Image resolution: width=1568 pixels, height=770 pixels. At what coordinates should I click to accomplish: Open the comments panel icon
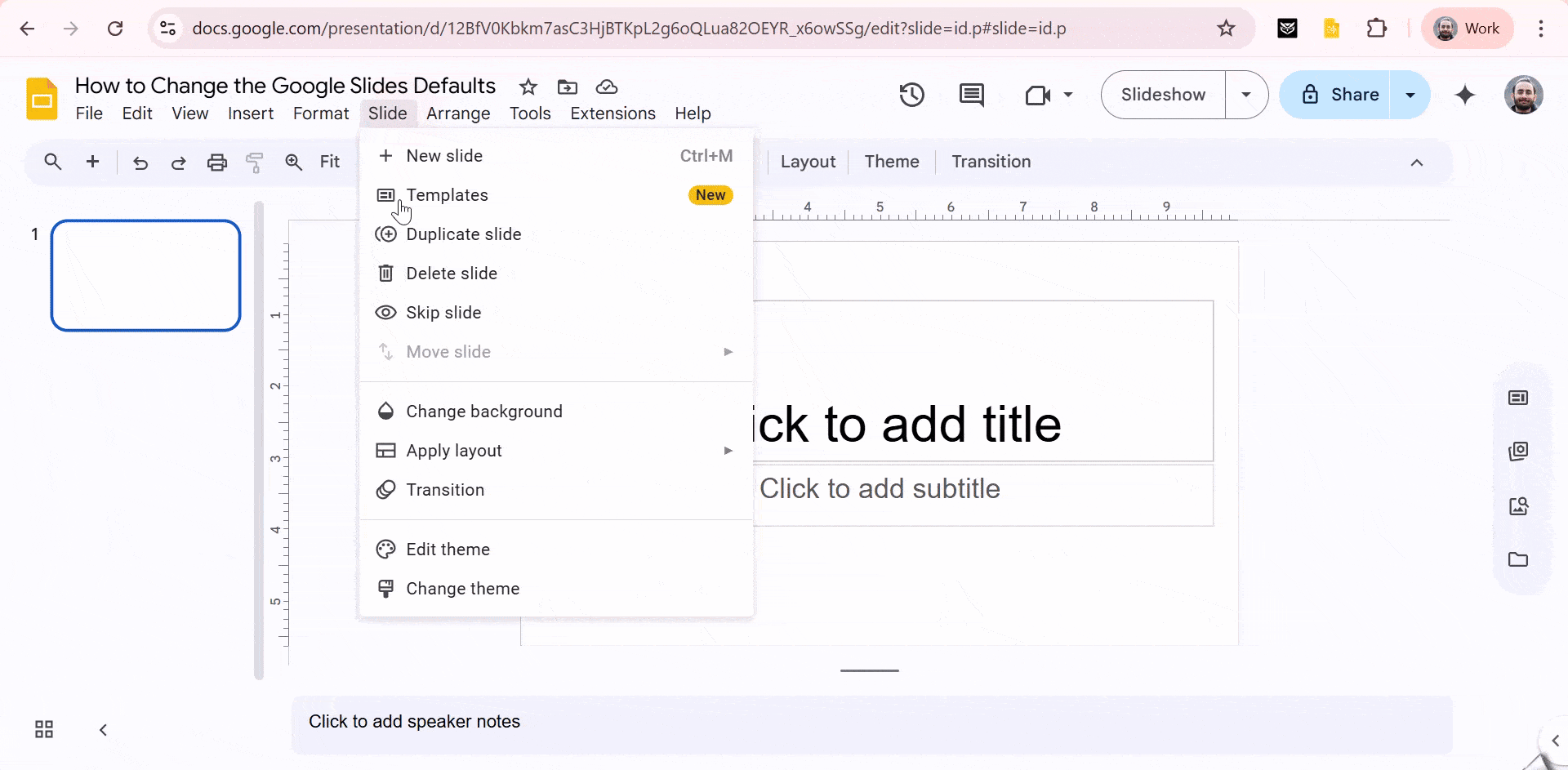(971, 95)
